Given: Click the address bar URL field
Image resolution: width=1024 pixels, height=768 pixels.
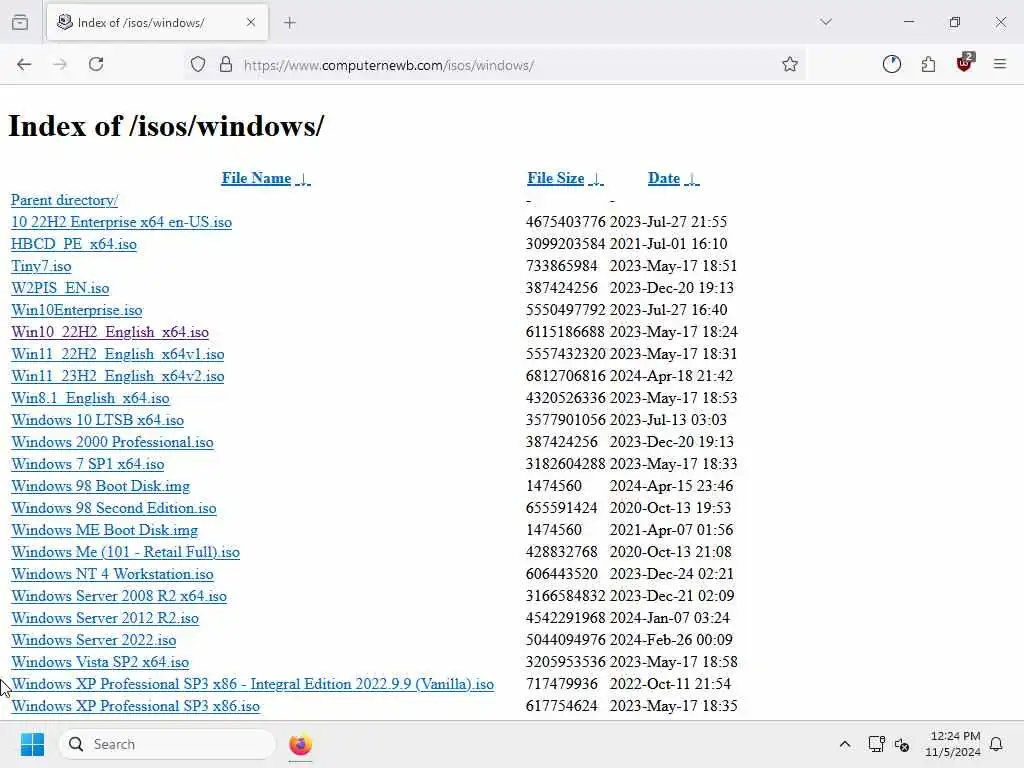Looking at the screenshot, I should pos(496,65).
